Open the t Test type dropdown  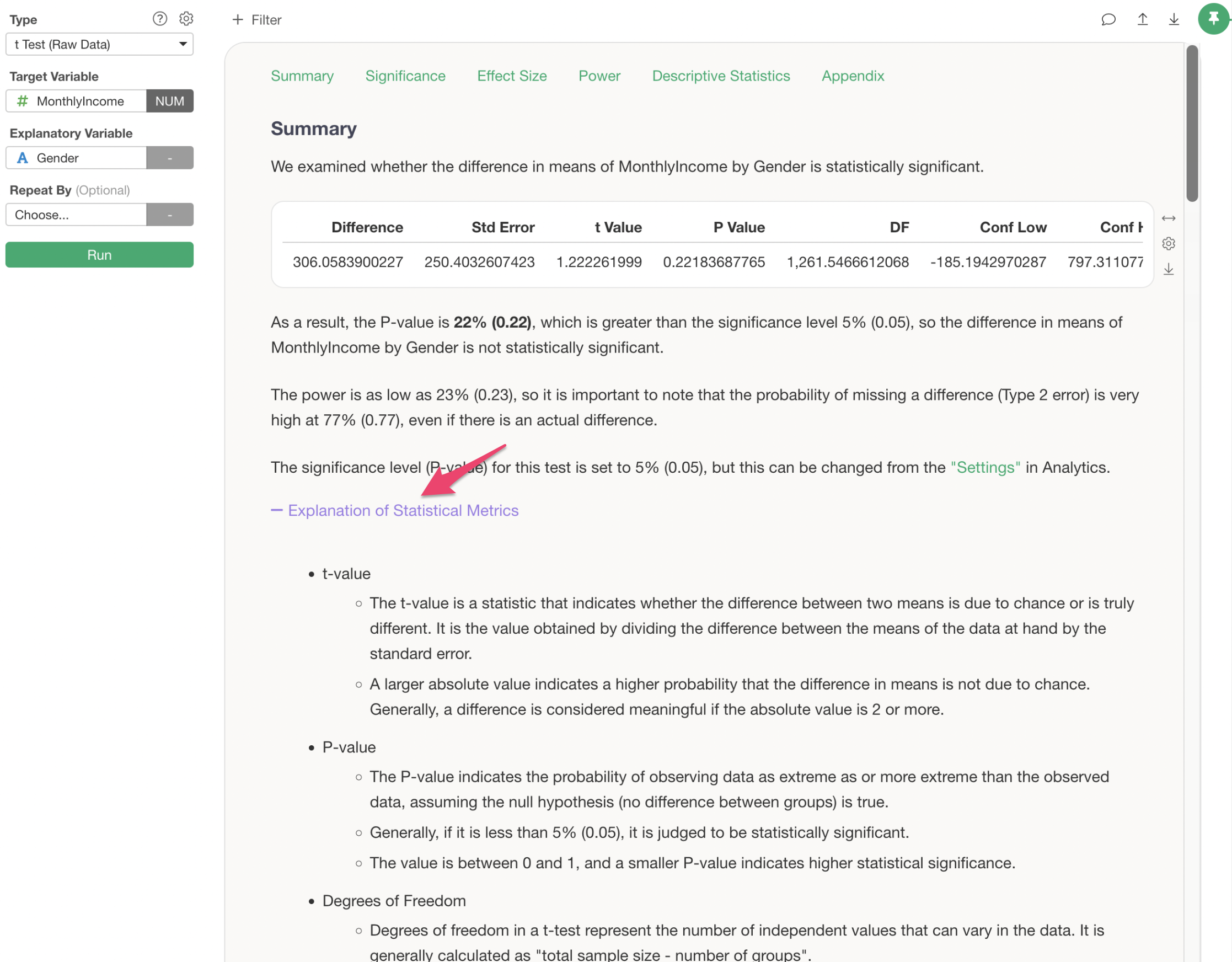coord(99,45)
